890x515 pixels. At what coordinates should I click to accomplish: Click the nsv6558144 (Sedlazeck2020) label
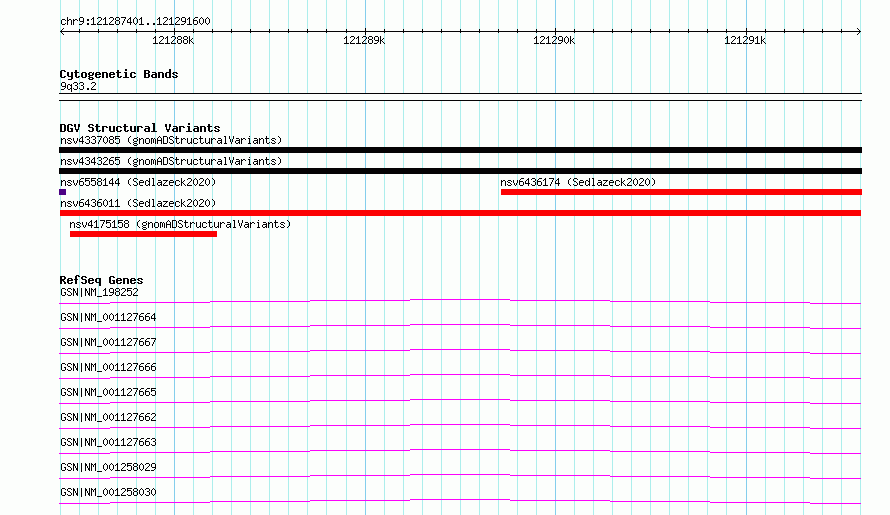click(x=138, y=182)
